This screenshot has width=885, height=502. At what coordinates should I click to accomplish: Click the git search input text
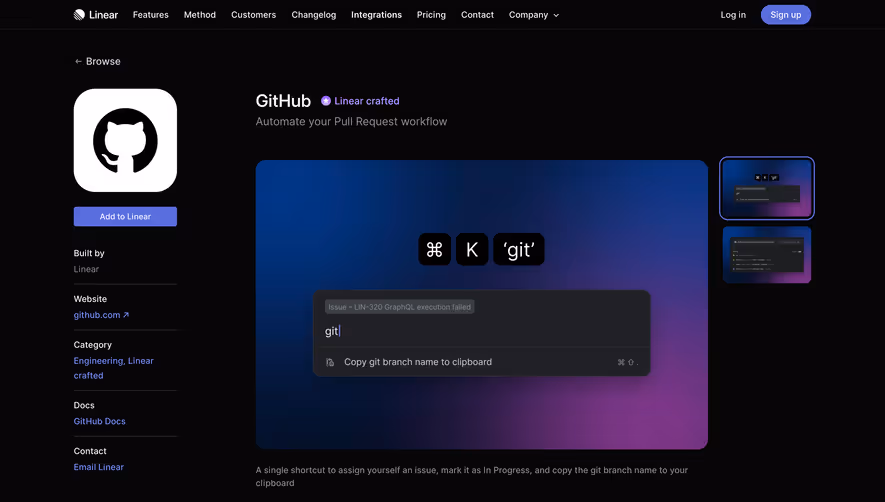(x=332, y=331)
